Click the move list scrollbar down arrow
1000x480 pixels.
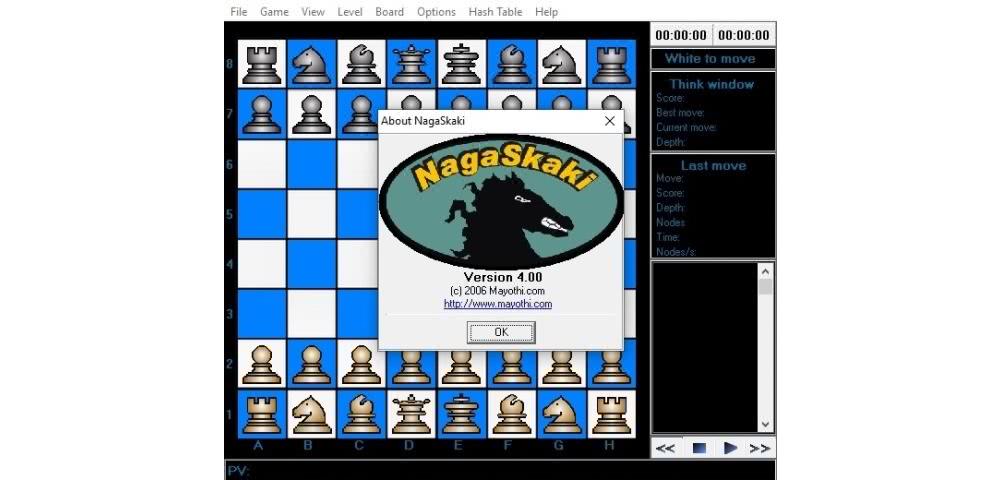pos(766,424)
